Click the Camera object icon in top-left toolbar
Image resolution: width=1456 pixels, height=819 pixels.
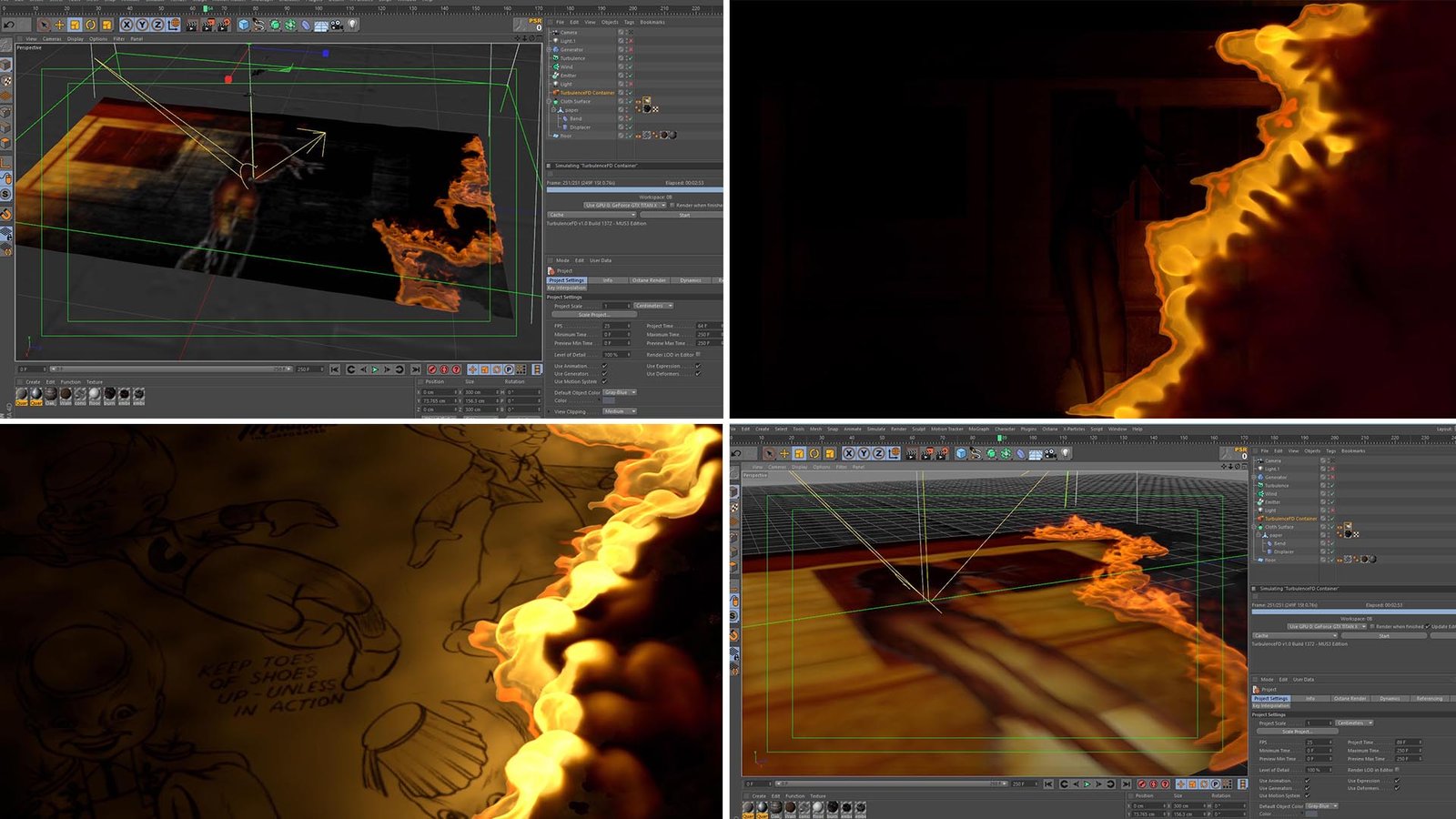pos(337,25)
